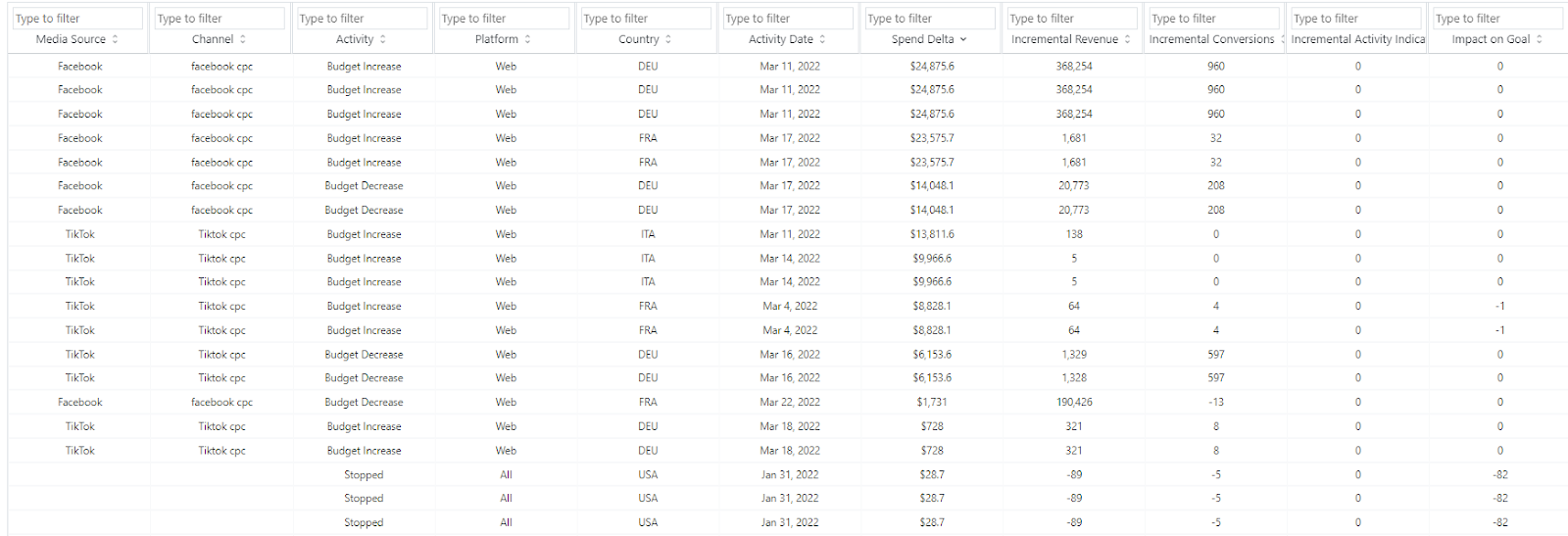Screen dimensions: 1568x536
Task: Toggle the Country column sort icon
Action: click(x=668, y=39)
